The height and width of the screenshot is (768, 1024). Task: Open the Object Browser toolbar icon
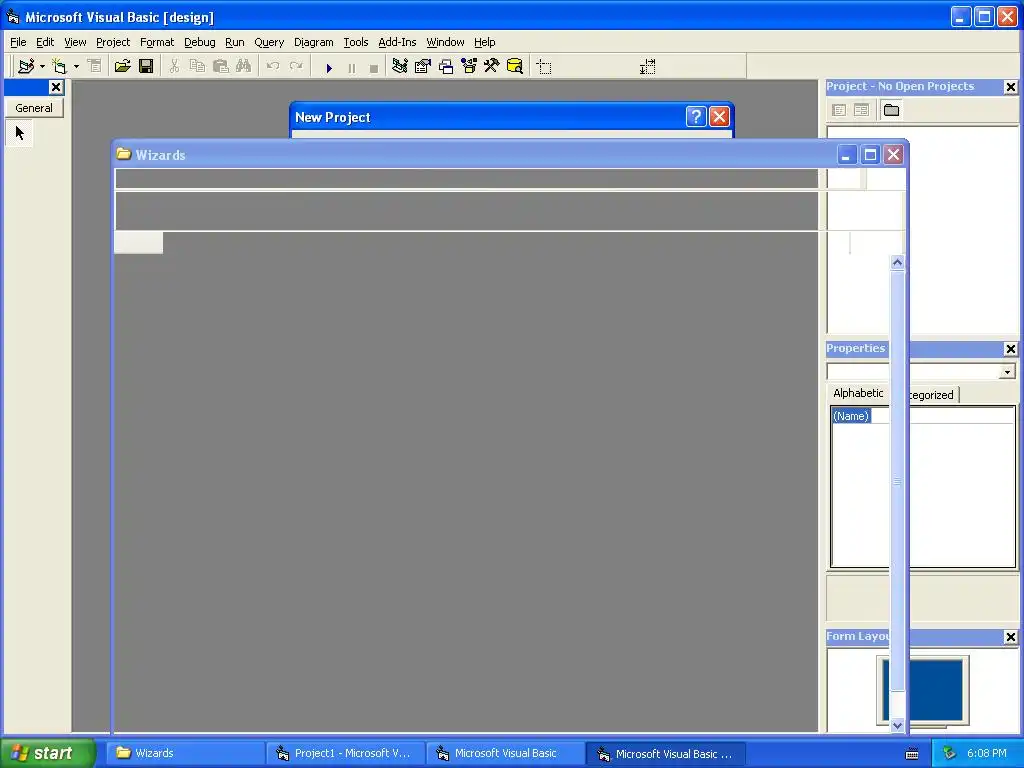tap(469, 66)
